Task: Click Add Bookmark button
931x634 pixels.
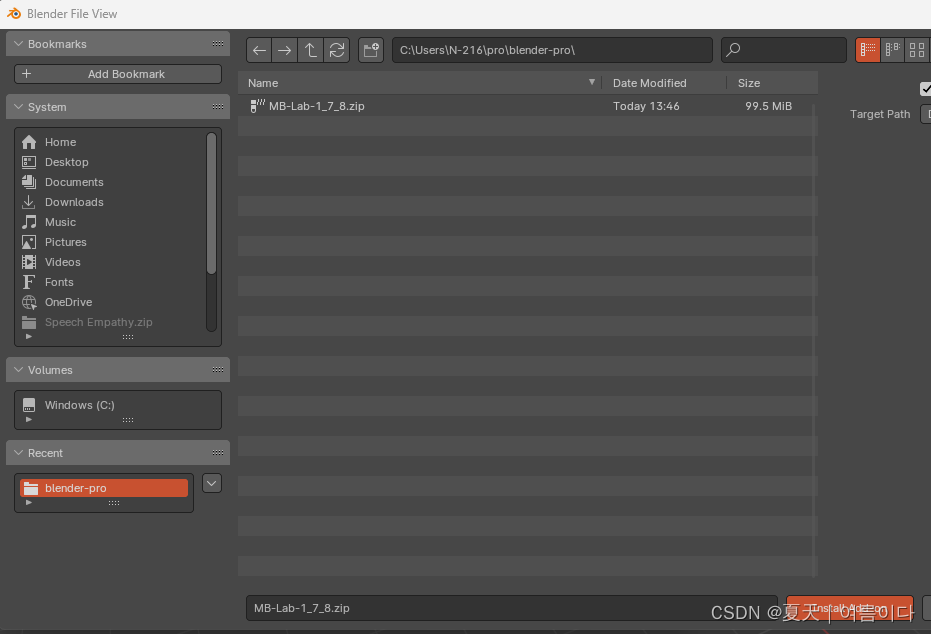Action: coord(118,74)
